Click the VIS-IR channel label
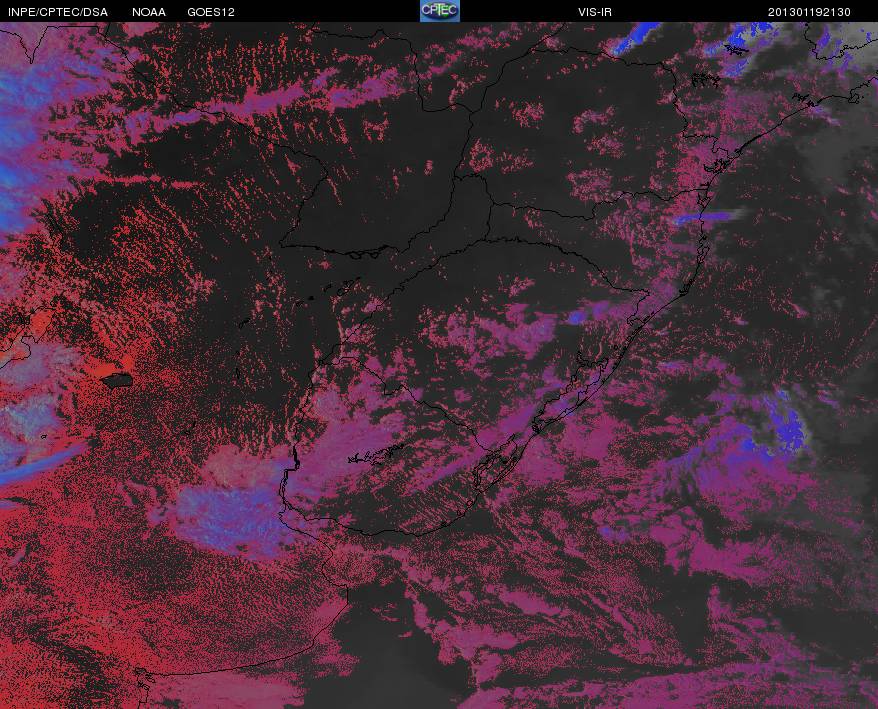Image resolution: width=878 pixels, height=709 pixels. [595, 12]
